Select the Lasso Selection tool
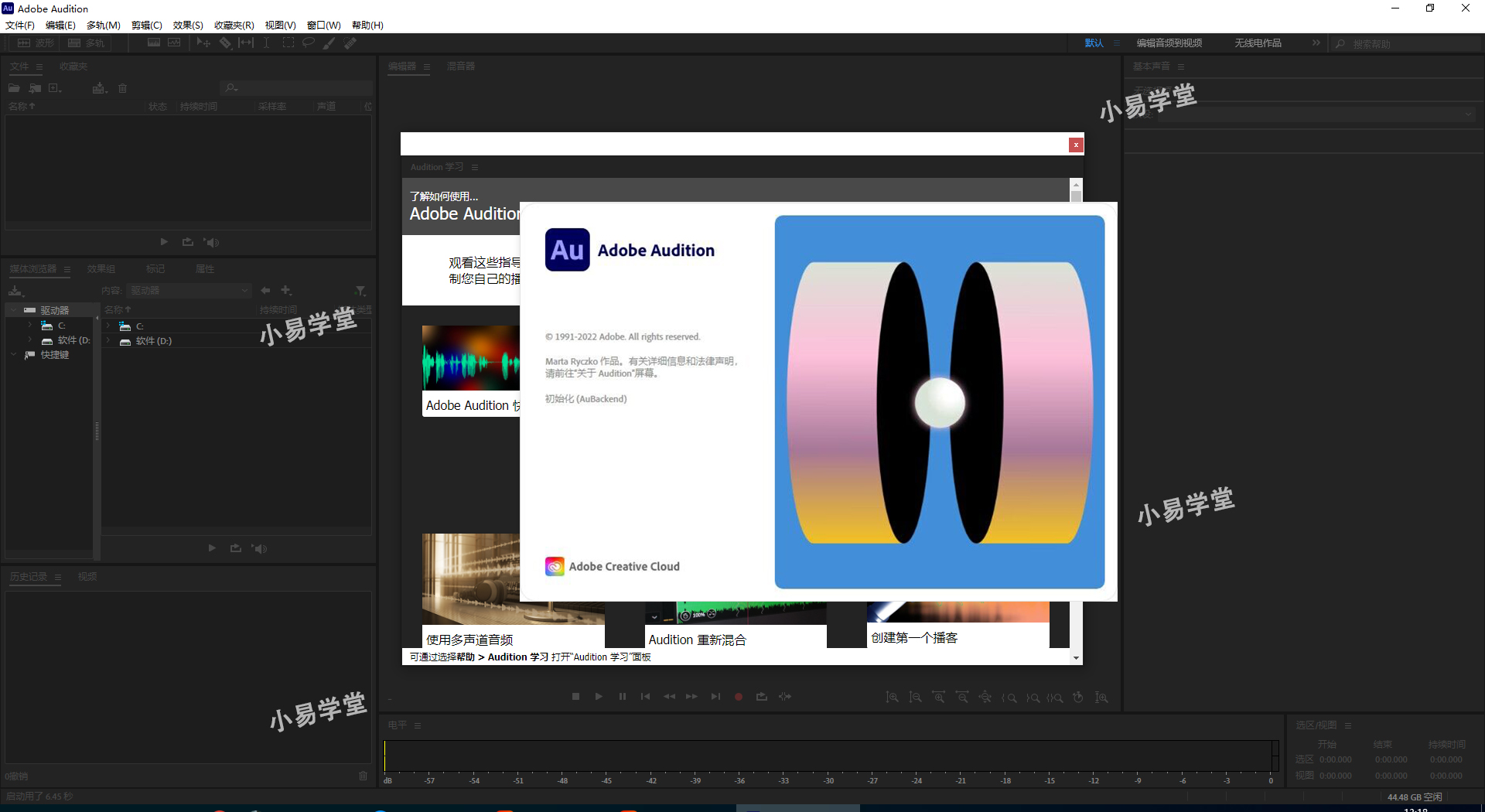The image size is (1485, 812). [309, 43]
